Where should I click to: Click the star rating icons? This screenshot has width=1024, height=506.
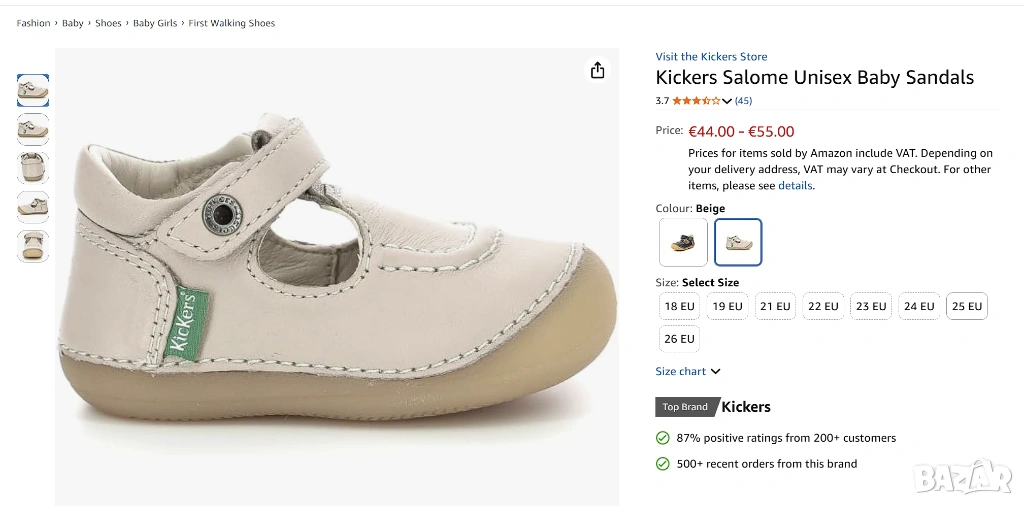click(x=695, y=101)
